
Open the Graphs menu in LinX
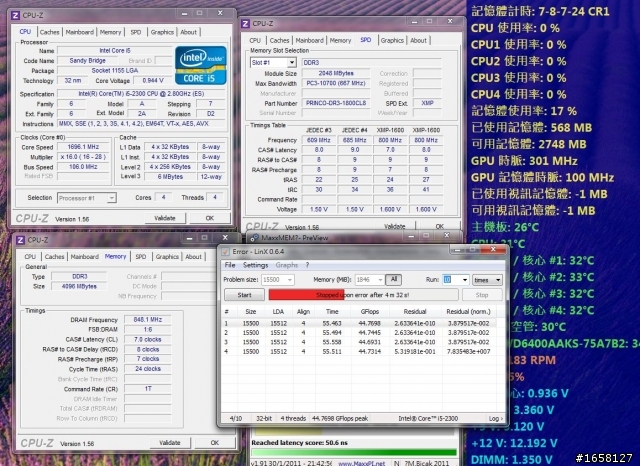click(287, 265)
